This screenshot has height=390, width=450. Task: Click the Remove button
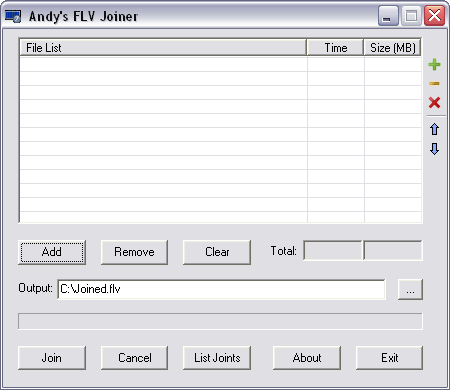click(134, 252)
